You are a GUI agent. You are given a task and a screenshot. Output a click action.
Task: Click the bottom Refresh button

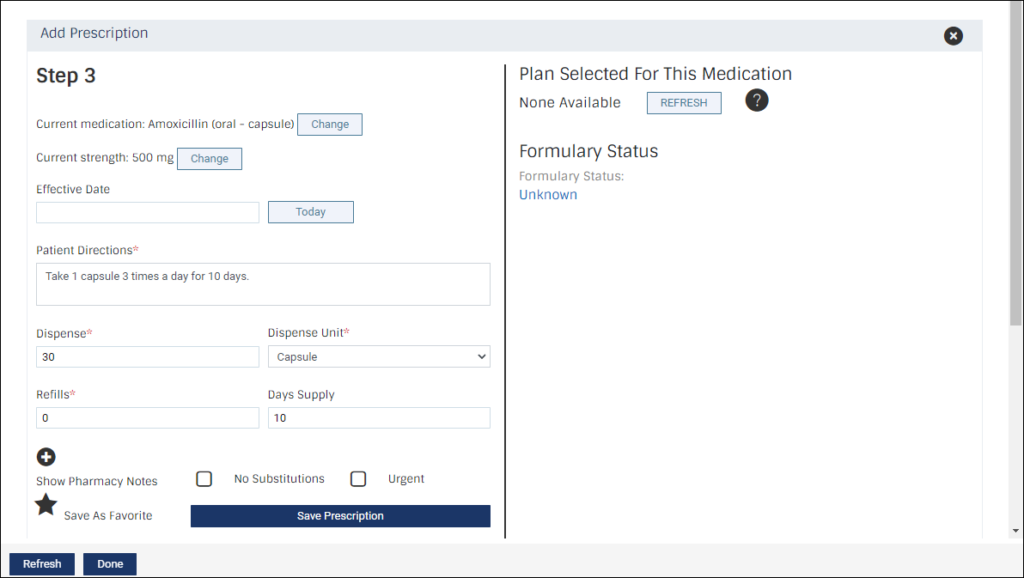(42, 564)
